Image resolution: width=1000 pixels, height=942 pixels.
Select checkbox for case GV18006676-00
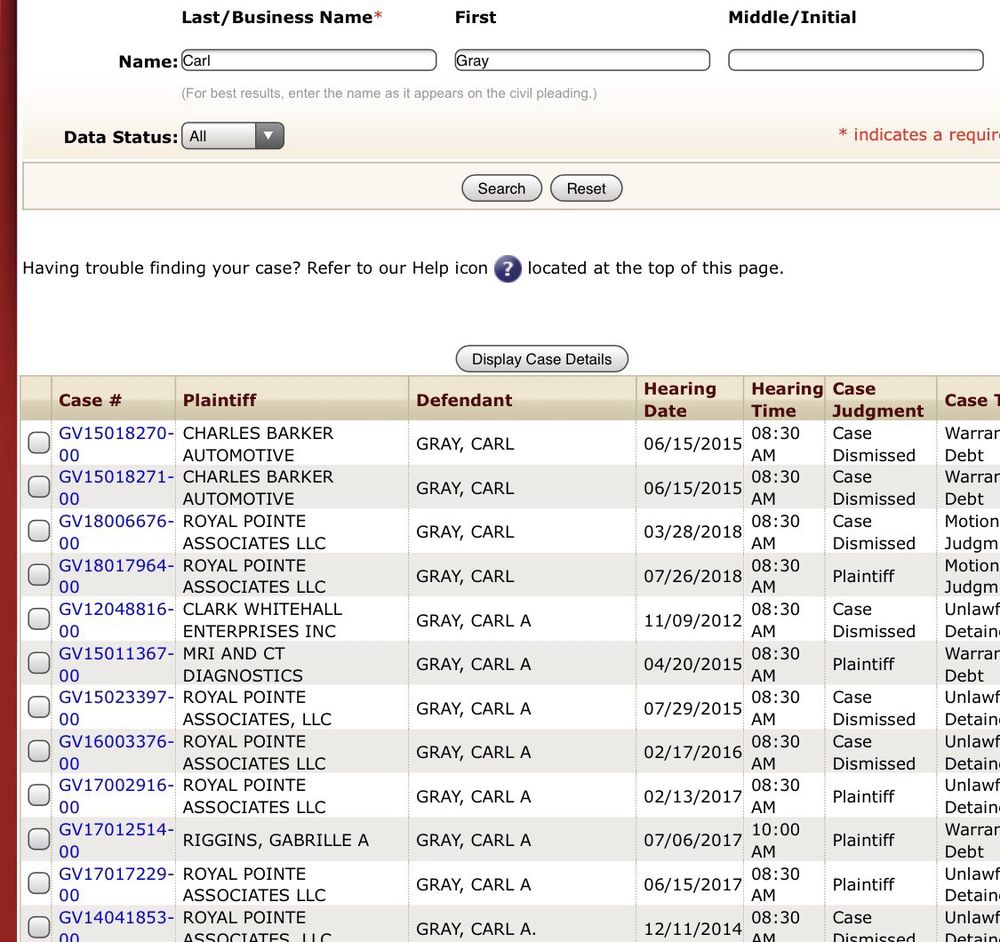(38, 531)
